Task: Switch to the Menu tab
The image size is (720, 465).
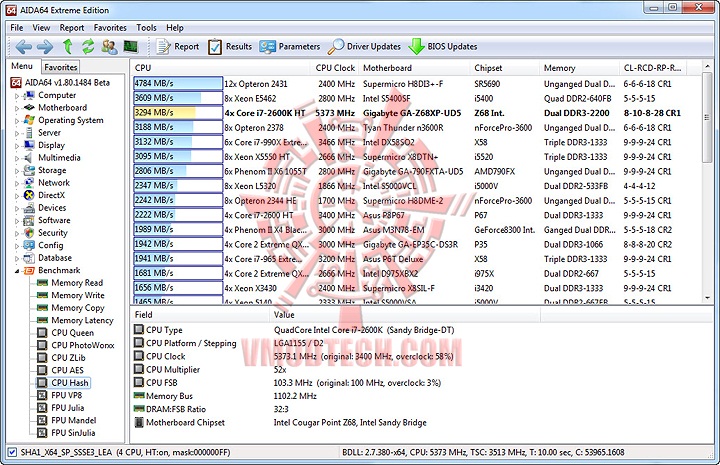Action: click(22, 66)
